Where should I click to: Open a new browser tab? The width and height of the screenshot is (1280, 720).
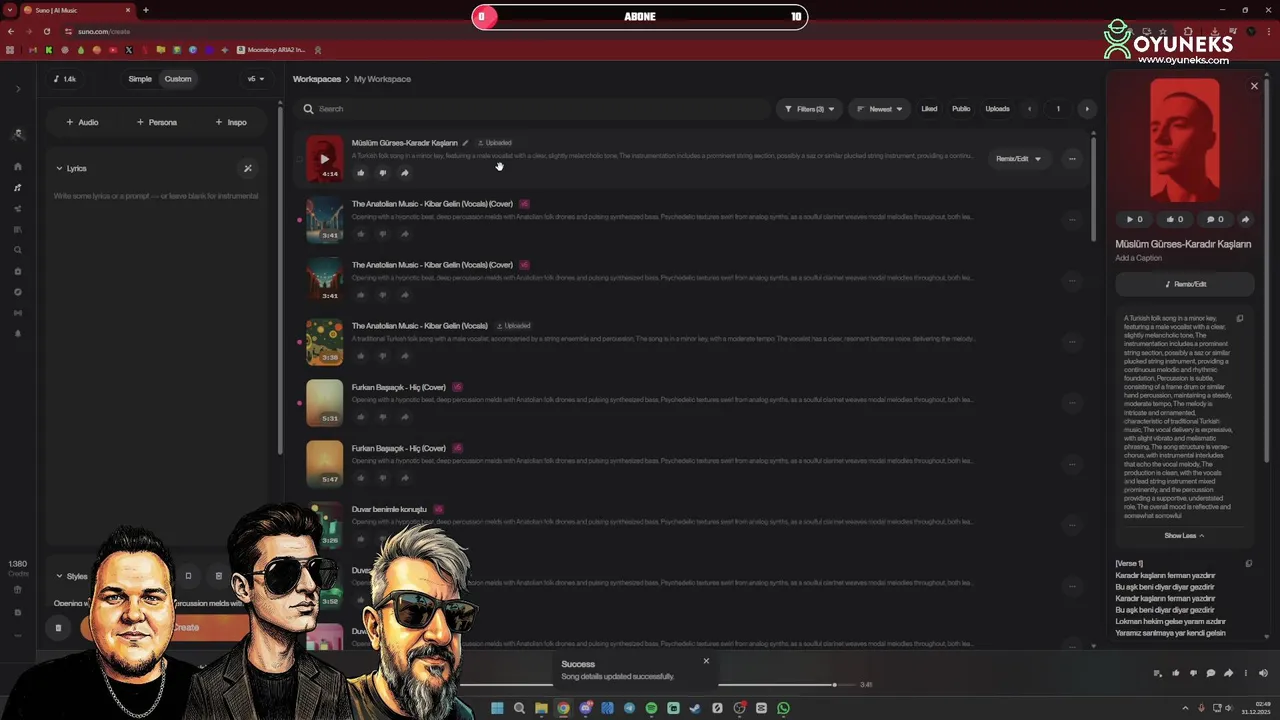145,10
